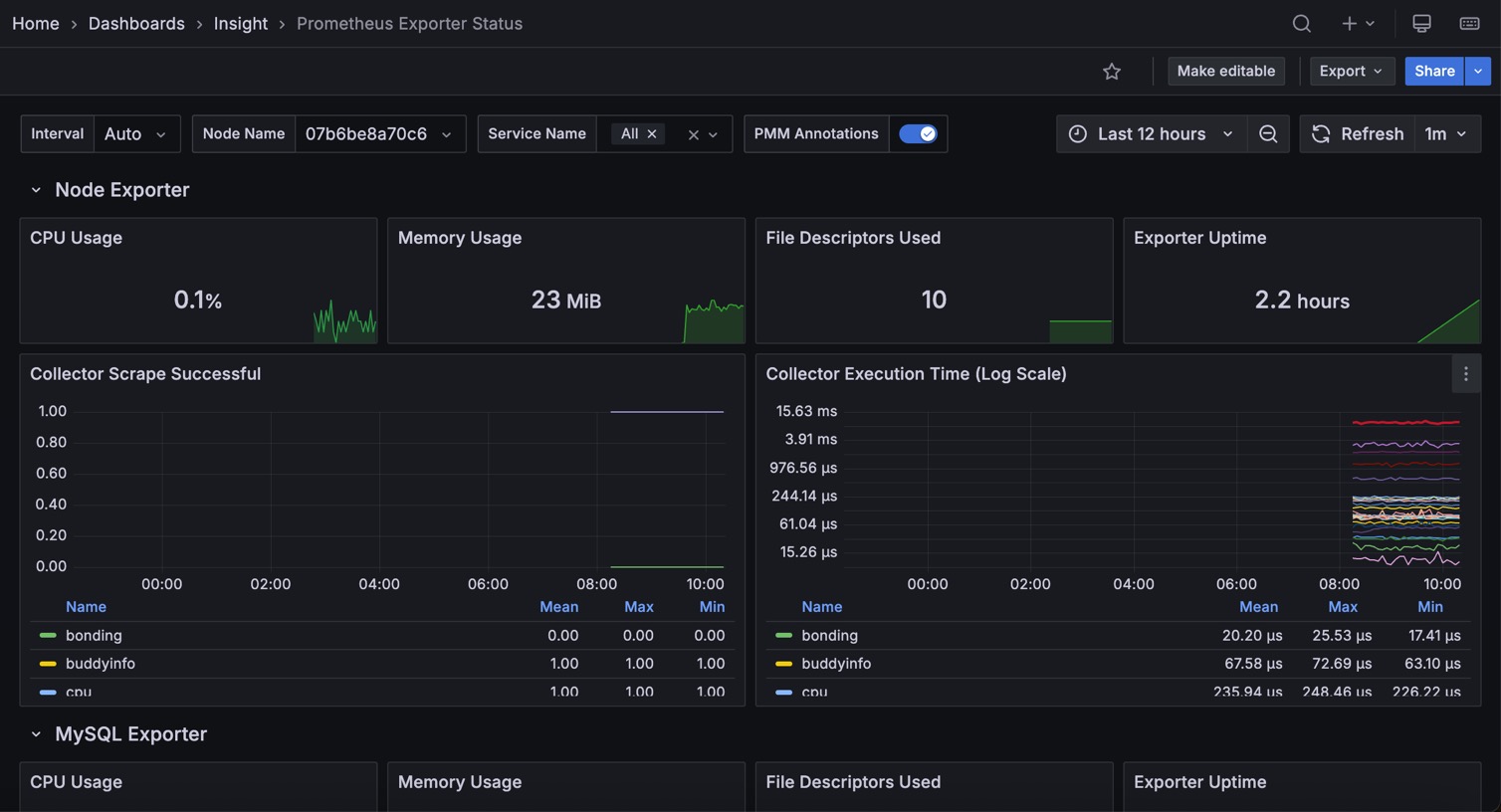Screen dimensions: 1501x812
Task: Open Collector Execution Time panel menu
Action: (x=1465, y=374)
